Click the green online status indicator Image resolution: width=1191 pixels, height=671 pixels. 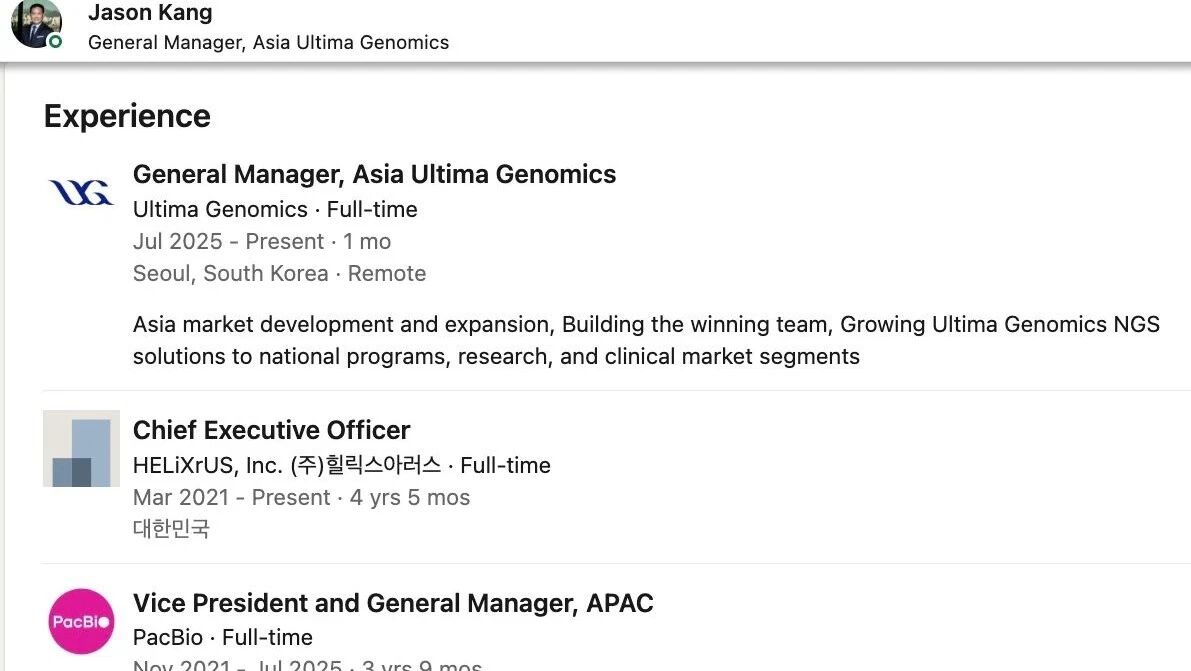pyautogui.click(x=55, y=42)
